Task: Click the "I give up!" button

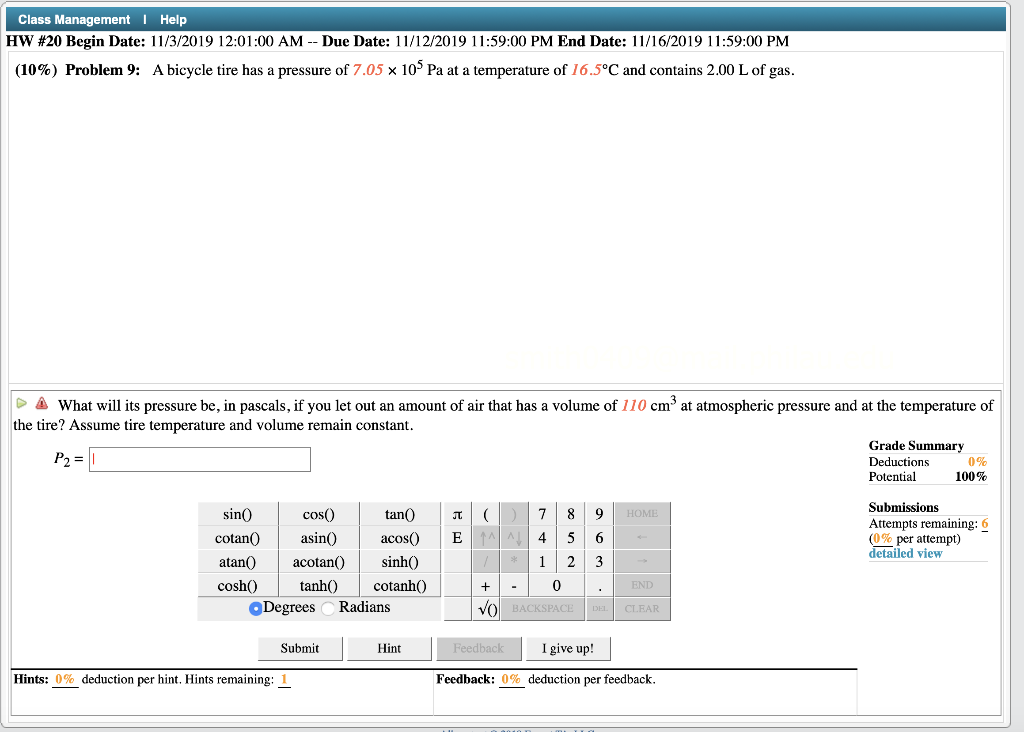Action: click(568, 648)
